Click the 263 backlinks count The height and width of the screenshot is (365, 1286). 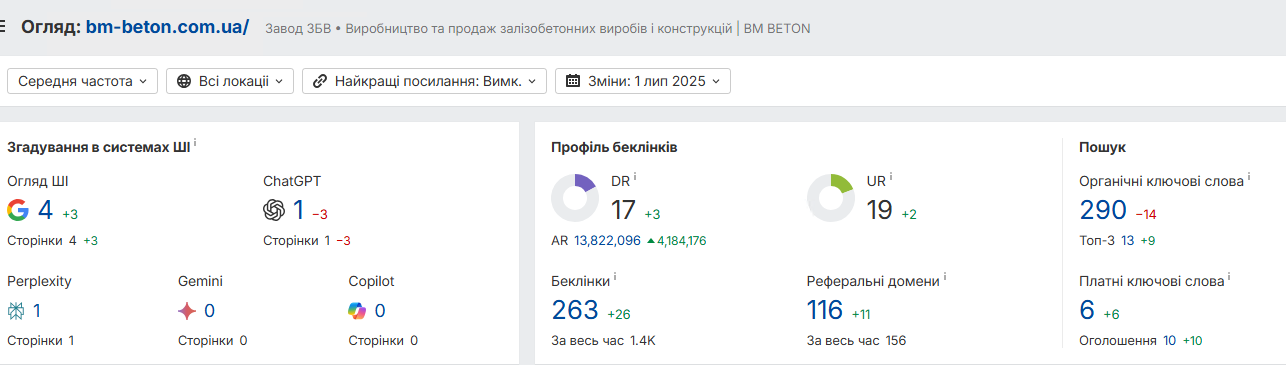pos(575,311)
